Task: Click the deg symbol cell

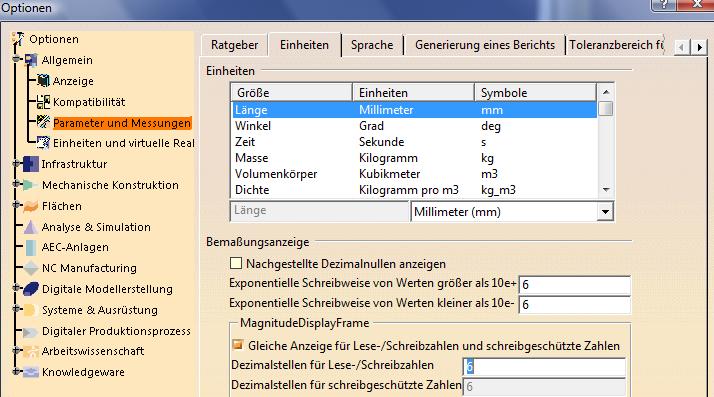Action: (x=490, y=126)
